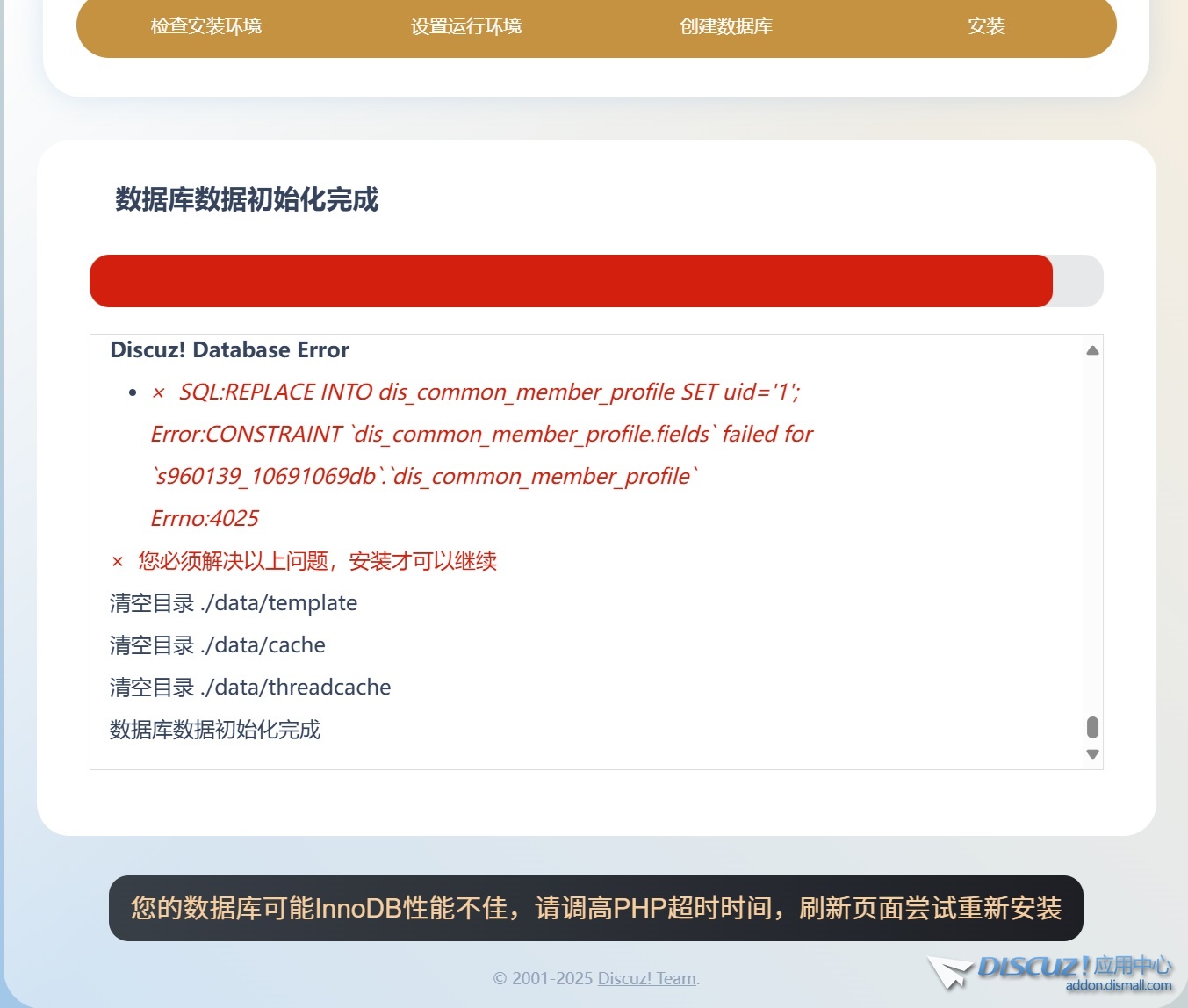Click the InnoDB performance warning message
1188x1008 pixels.
[x=596, y=908]
